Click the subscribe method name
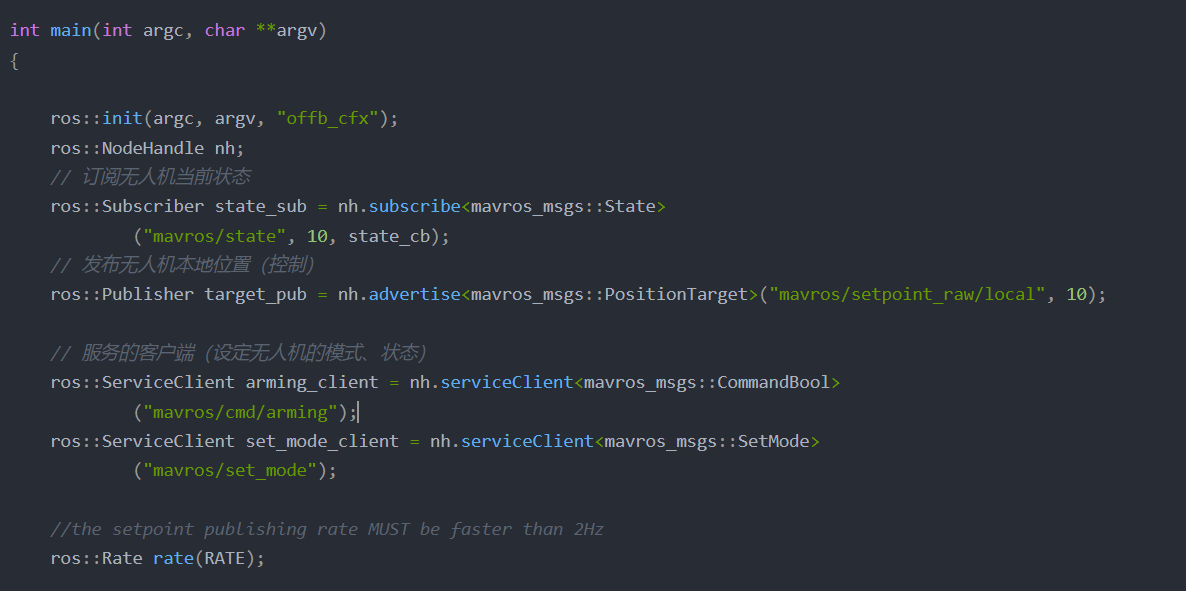This screenshot has width=1186, height=591. point(414,205)
